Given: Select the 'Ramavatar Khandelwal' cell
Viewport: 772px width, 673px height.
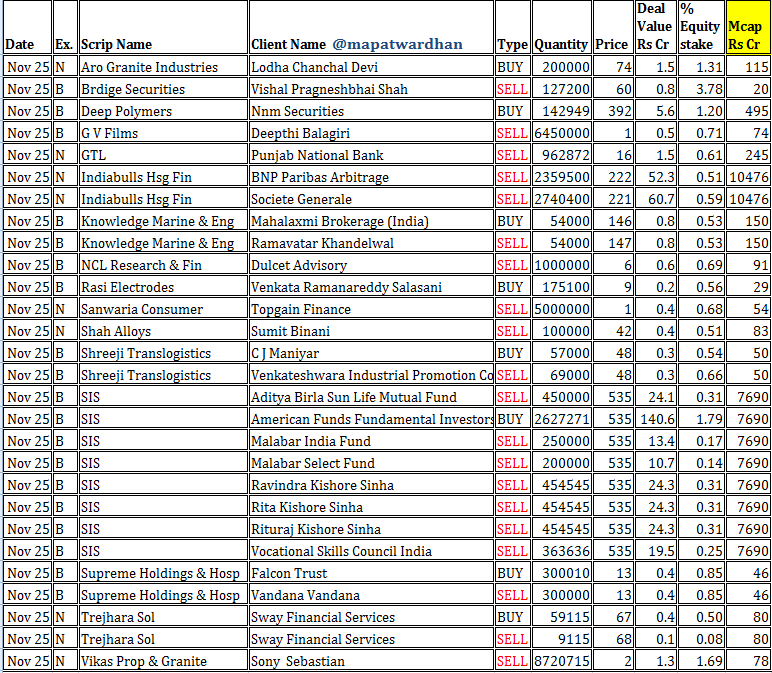Looking at the screenshot, I should tap(371, 242).
